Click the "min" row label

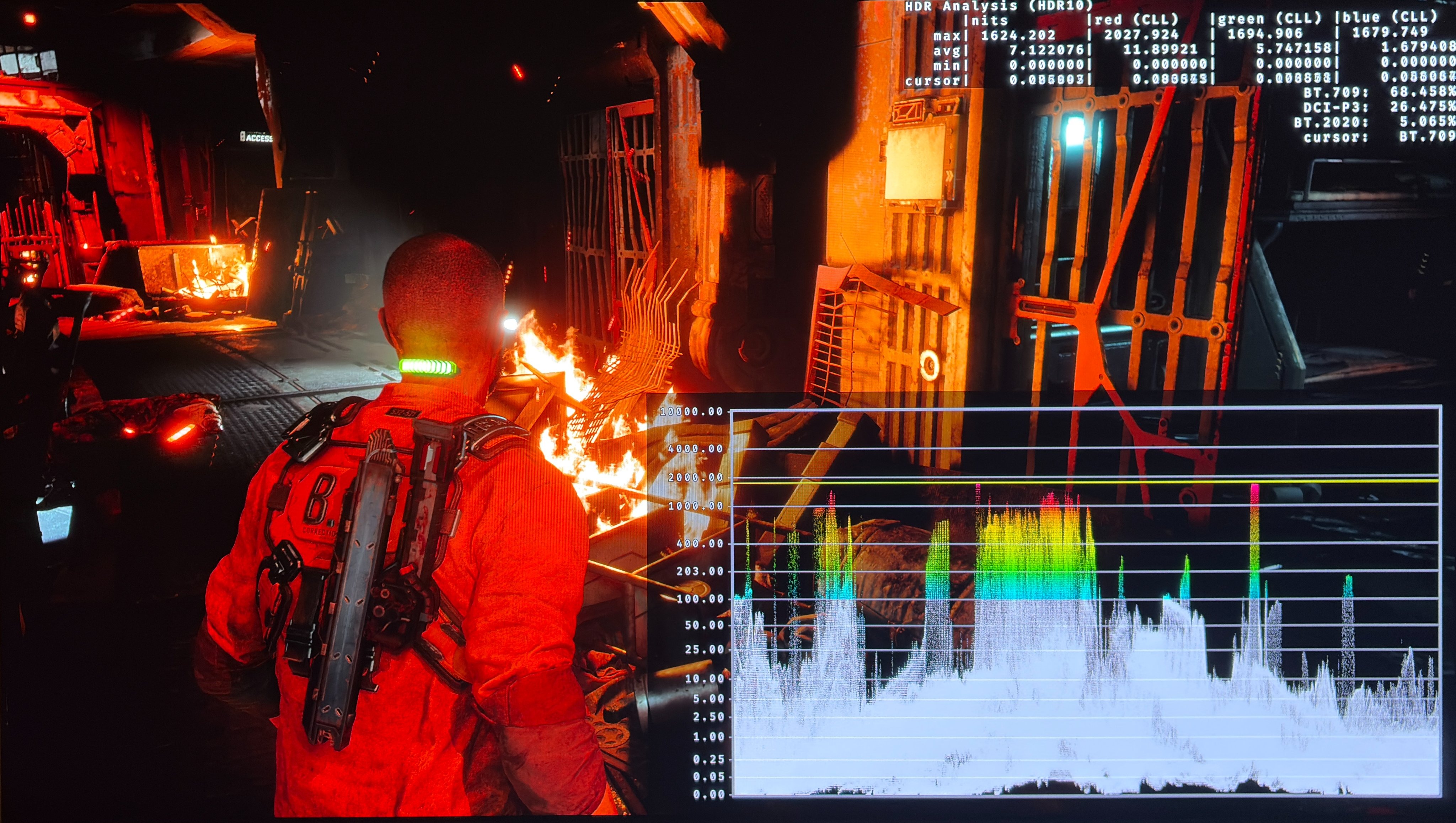947,66
